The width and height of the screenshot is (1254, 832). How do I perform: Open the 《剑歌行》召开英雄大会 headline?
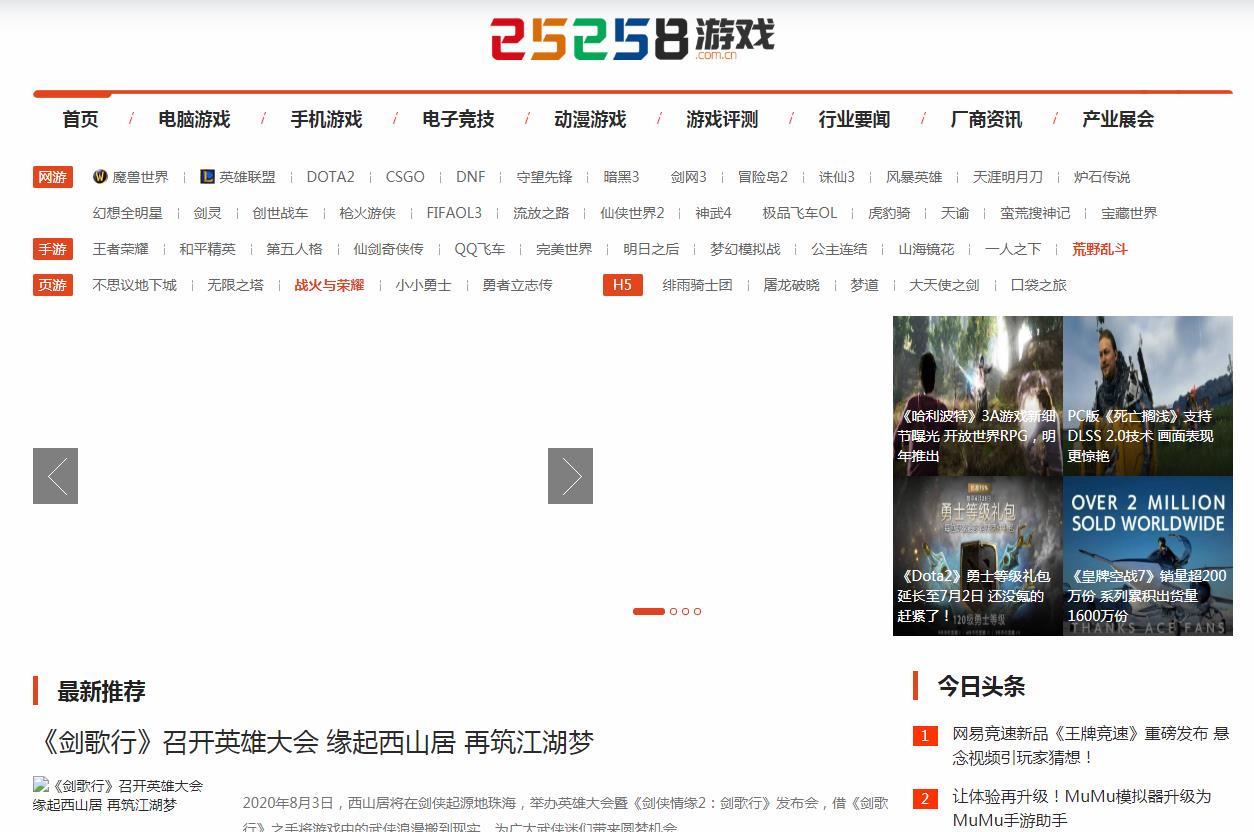314,742
